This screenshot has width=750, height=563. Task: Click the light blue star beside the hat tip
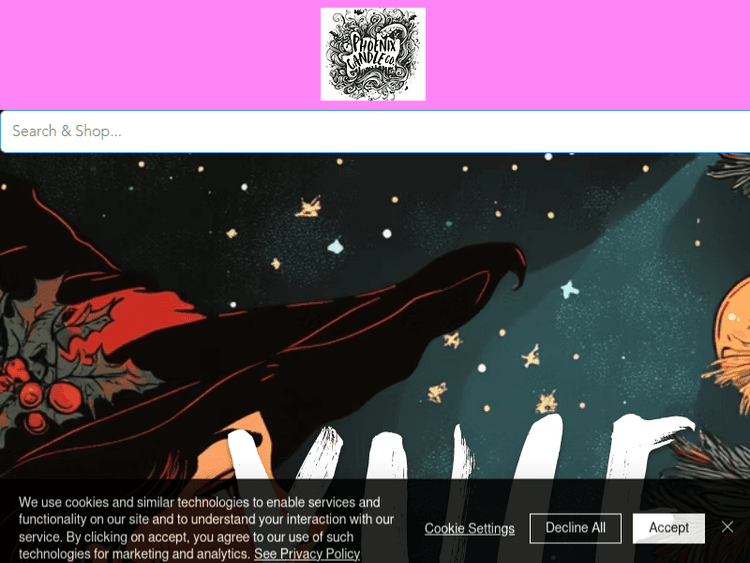click(x=569, y=290)
